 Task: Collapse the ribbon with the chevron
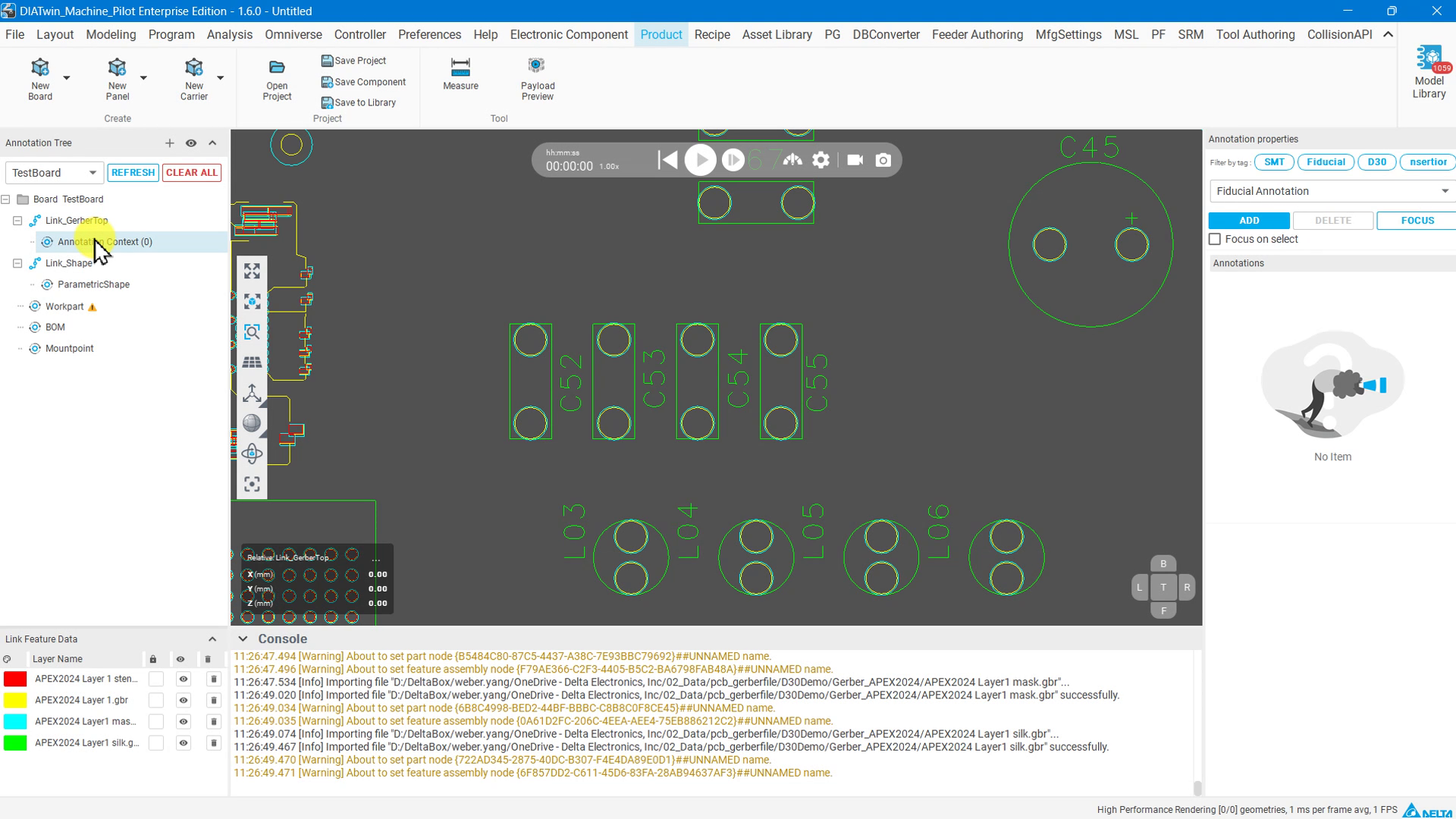(x=1388, y=34)
